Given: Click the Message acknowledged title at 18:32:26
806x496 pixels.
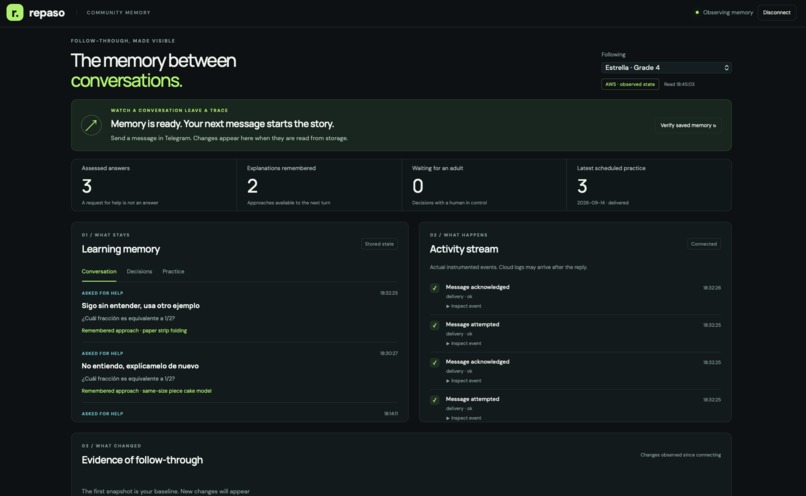Looking at the screenshot, I should pyautogui.click(x=478, y=287).
